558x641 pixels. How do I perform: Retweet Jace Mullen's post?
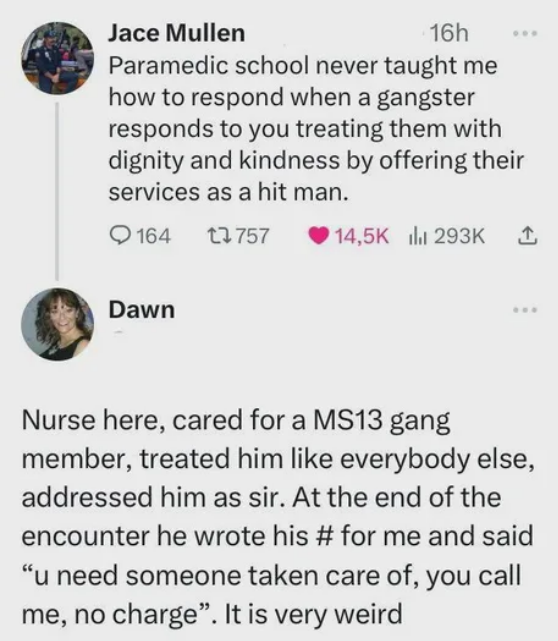(220, 236)
